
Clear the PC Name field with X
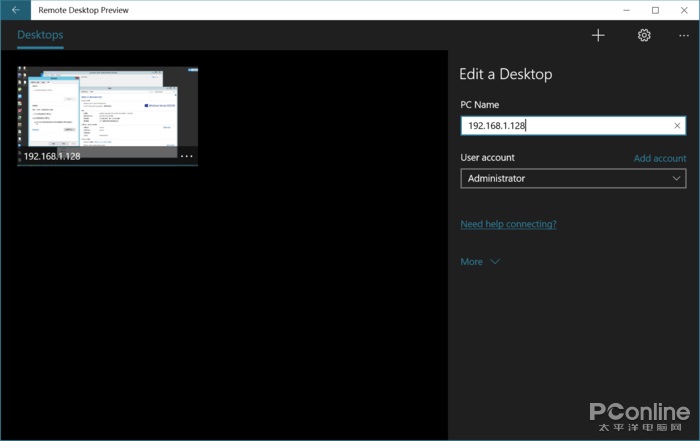(677, 126)
